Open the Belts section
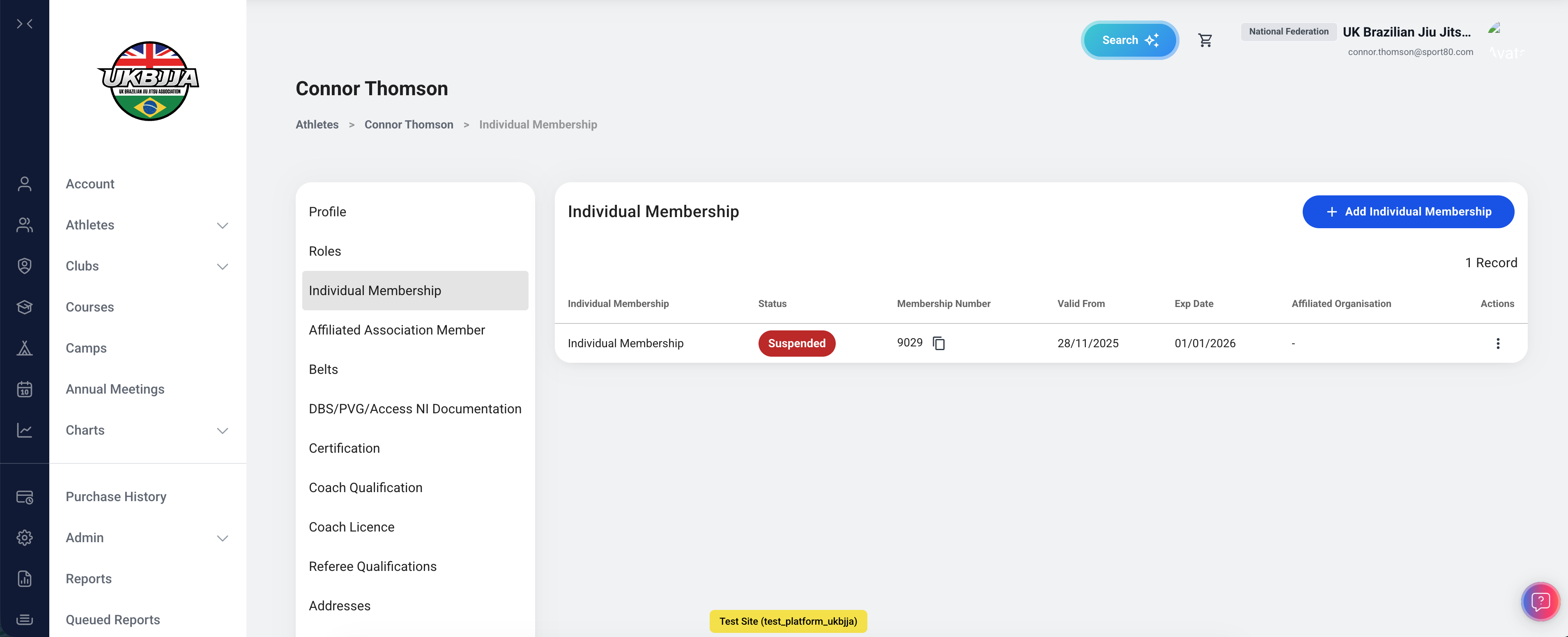 (323, 369)
